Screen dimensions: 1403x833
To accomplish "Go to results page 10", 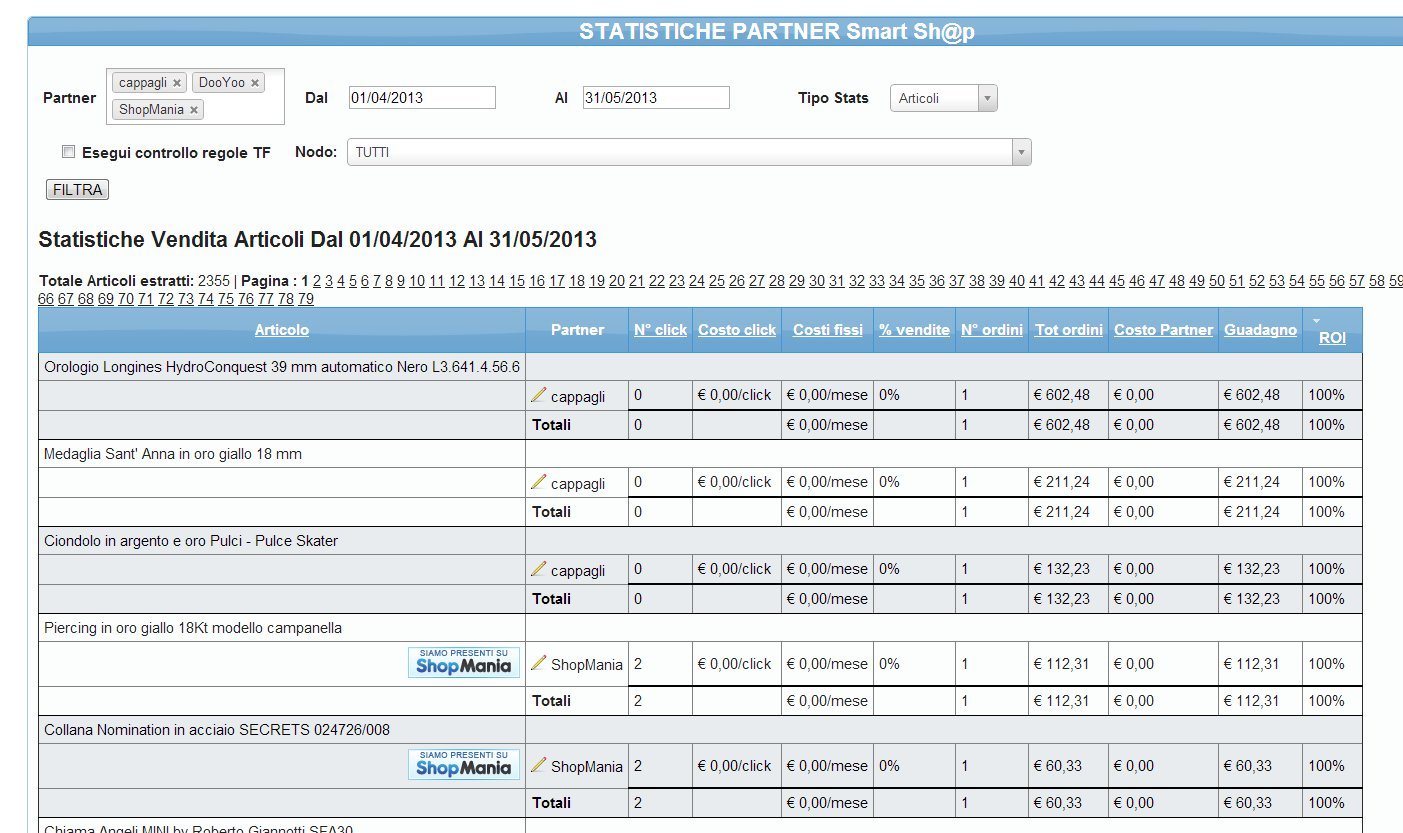I will (417, 281).
